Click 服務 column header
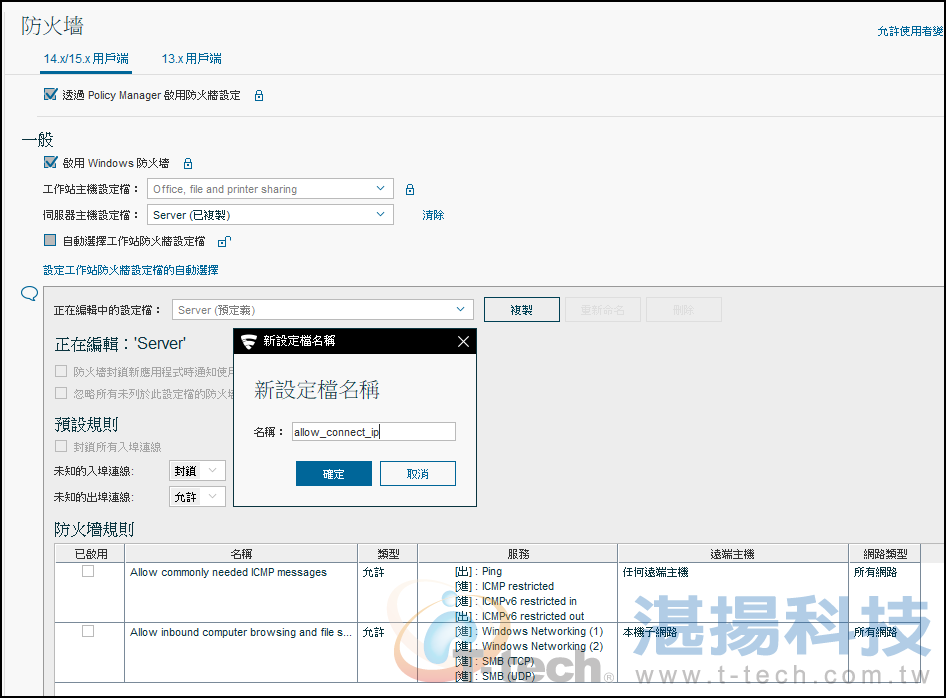 [518, 553]
